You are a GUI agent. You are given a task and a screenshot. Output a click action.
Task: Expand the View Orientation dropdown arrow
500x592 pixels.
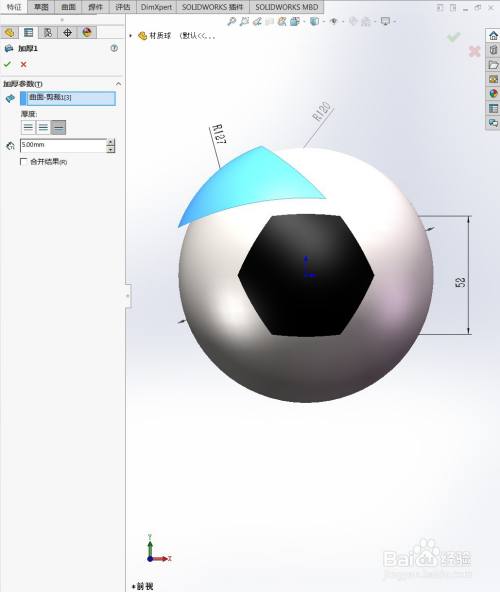click(x=304, y=22)
